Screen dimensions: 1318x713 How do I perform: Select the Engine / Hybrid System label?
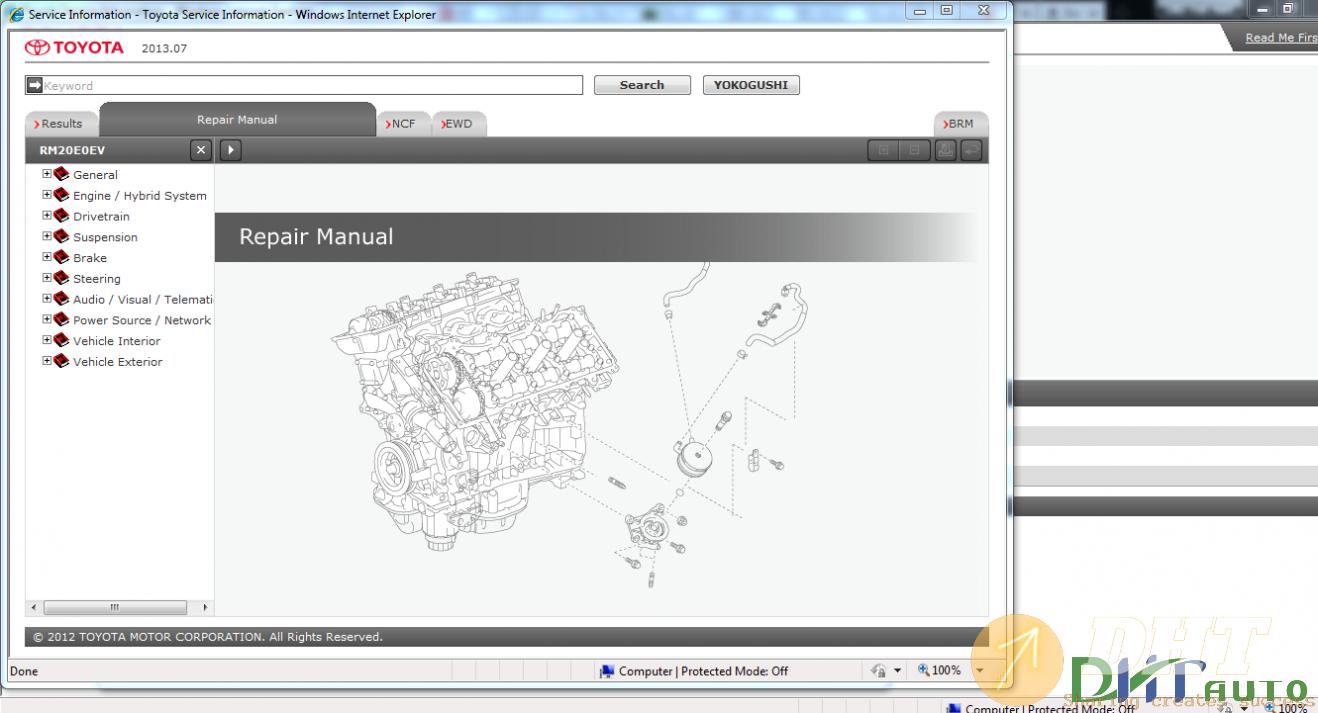tap(140, 196)
